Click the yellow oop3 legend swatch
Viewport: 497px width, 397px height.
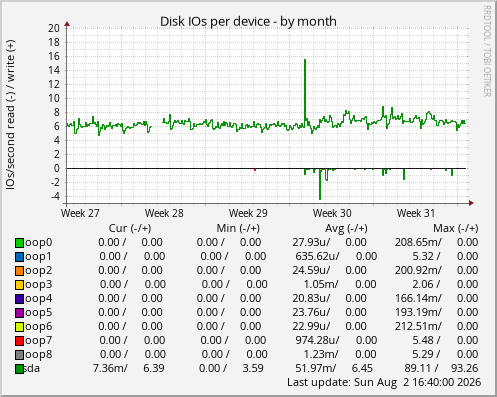coord(19,285)
